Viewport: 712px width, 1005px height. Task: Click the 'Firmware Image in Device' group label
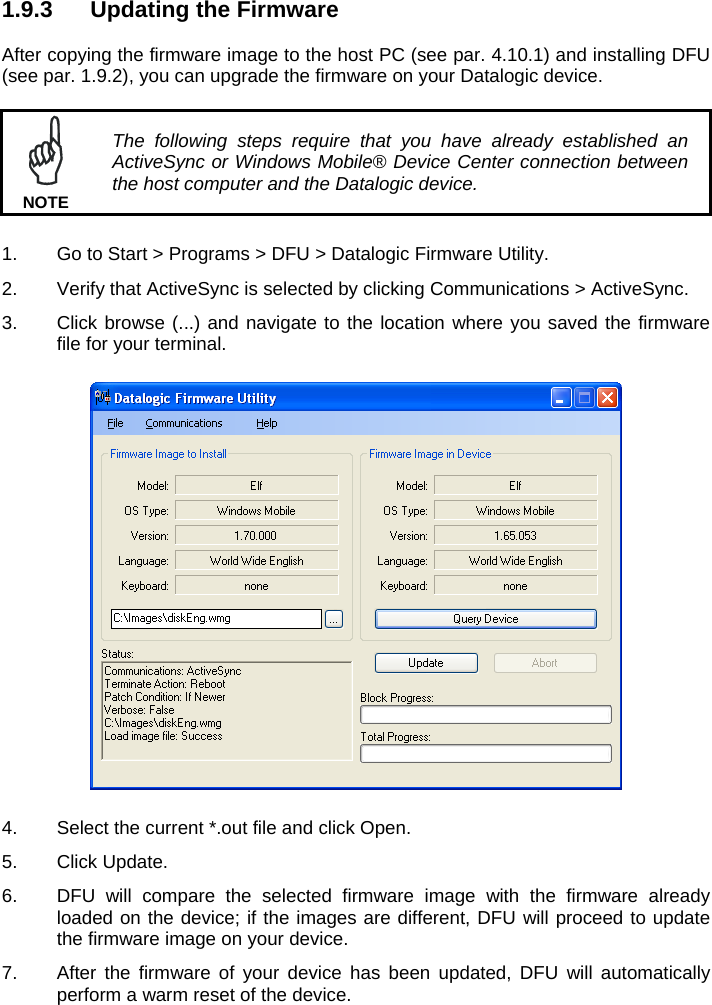tap(430, 454)
